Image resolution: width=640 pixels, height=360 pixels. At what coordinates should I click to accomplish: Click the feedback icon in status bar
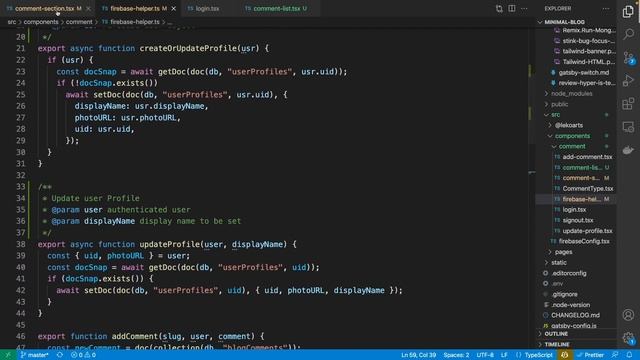(x=615, y=355)
